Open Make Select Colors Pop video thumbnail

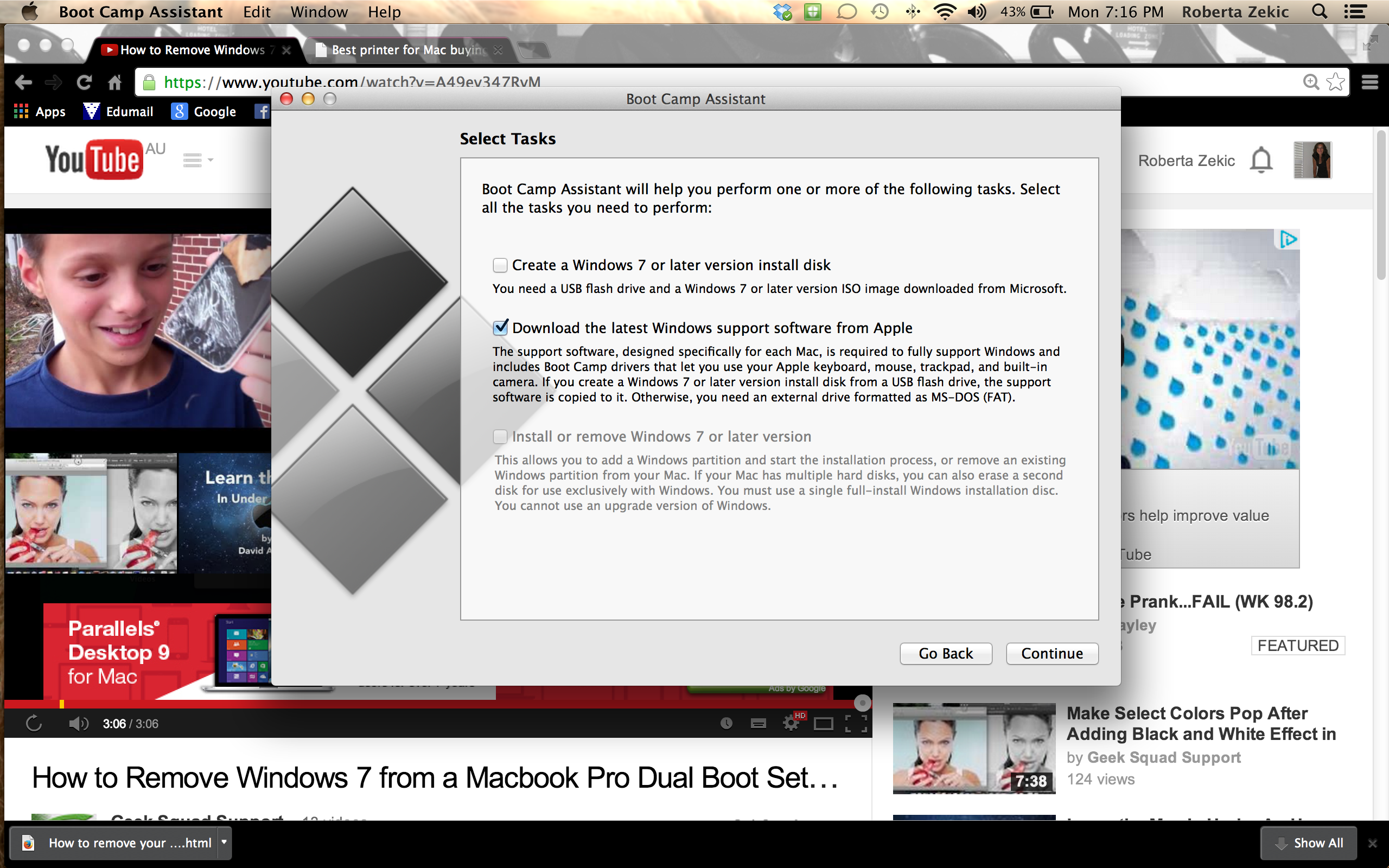coord(974,749)
